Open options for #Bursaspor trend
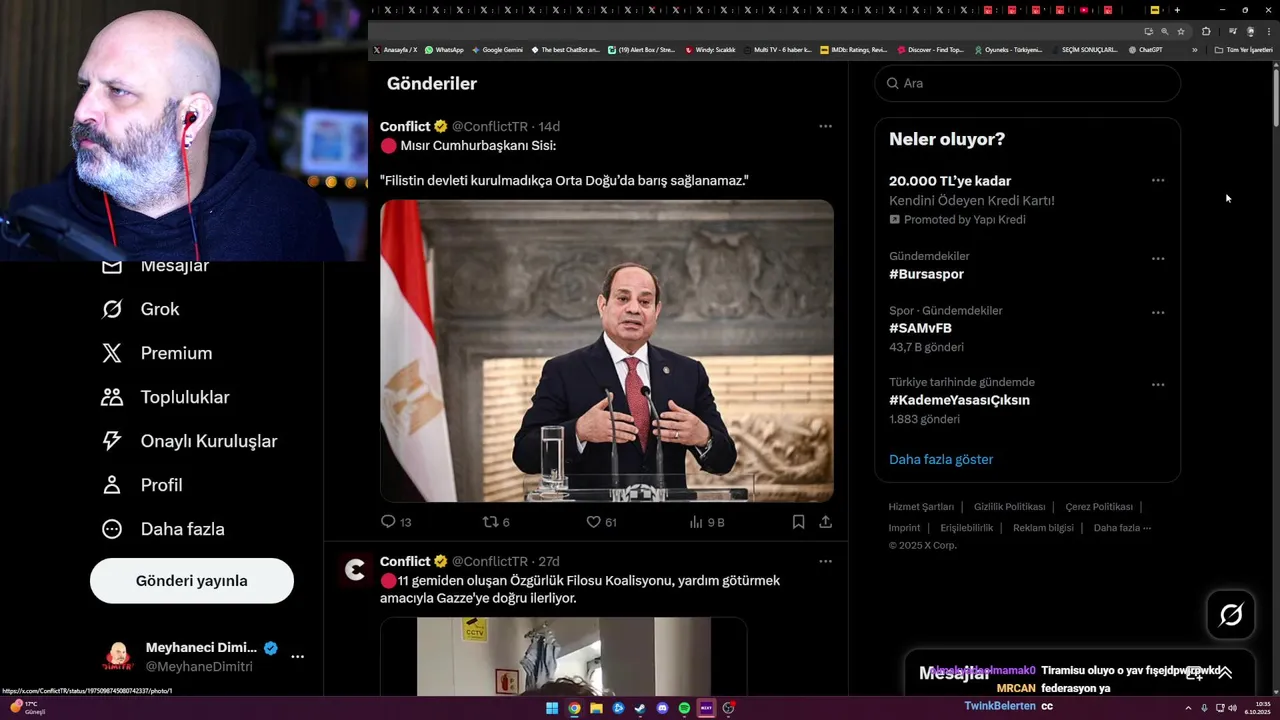The height and width of the screenshot is (720, 1280). [x=1157, y=258]
